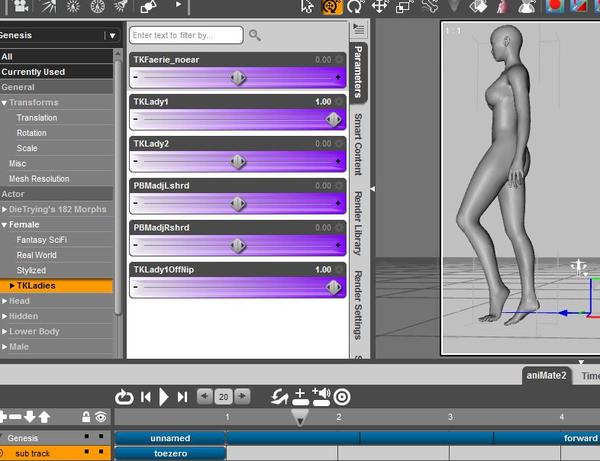Open the Render Settings side tab

click(x=358, y=305)
